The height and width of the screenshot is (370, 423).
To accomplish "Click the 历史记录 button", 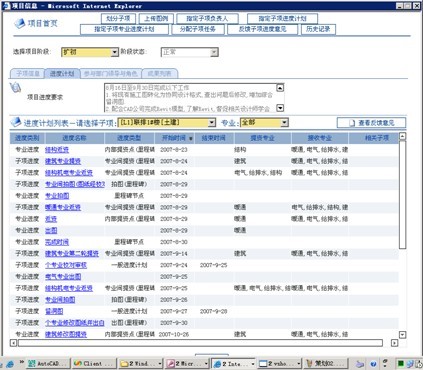I will 318,29.
